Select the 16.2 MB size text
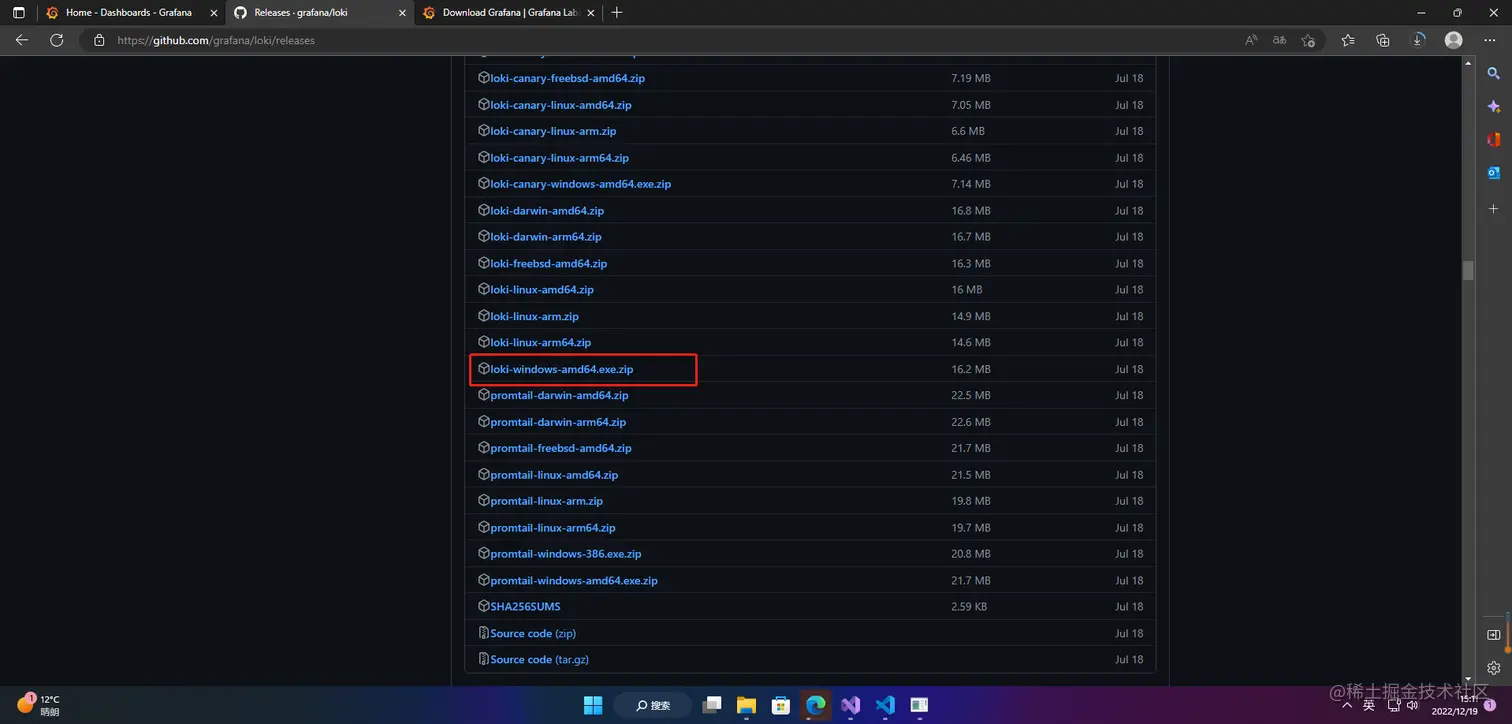Image resolution: width=1512 pixels, height=724 pixels. (971, 369)
